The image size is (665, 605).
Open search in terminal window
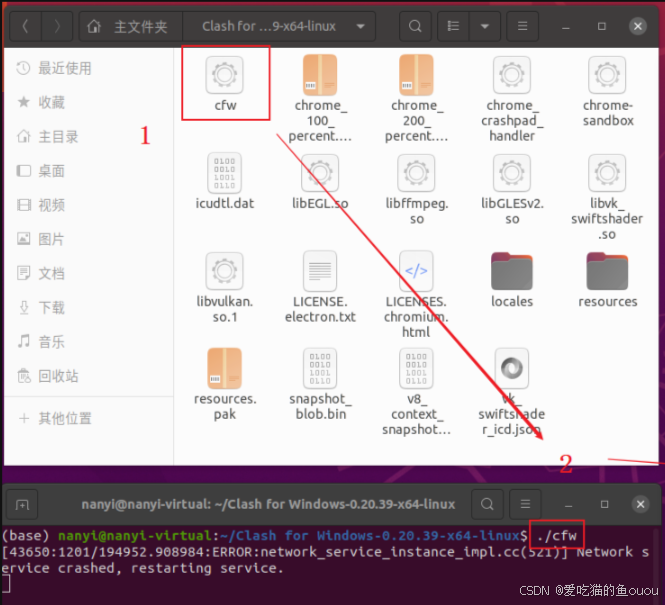[487, 505]
